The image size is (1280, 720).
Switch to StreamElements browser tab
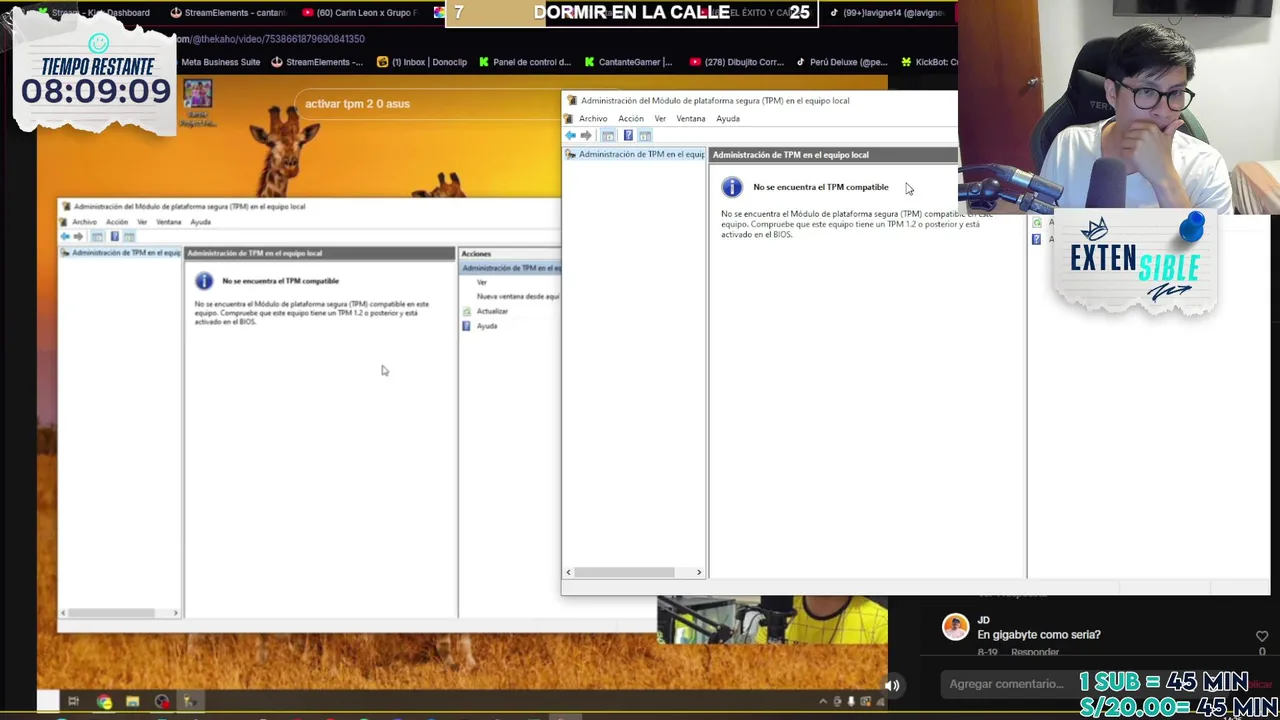pyautogui.click(x=229, y=13)
